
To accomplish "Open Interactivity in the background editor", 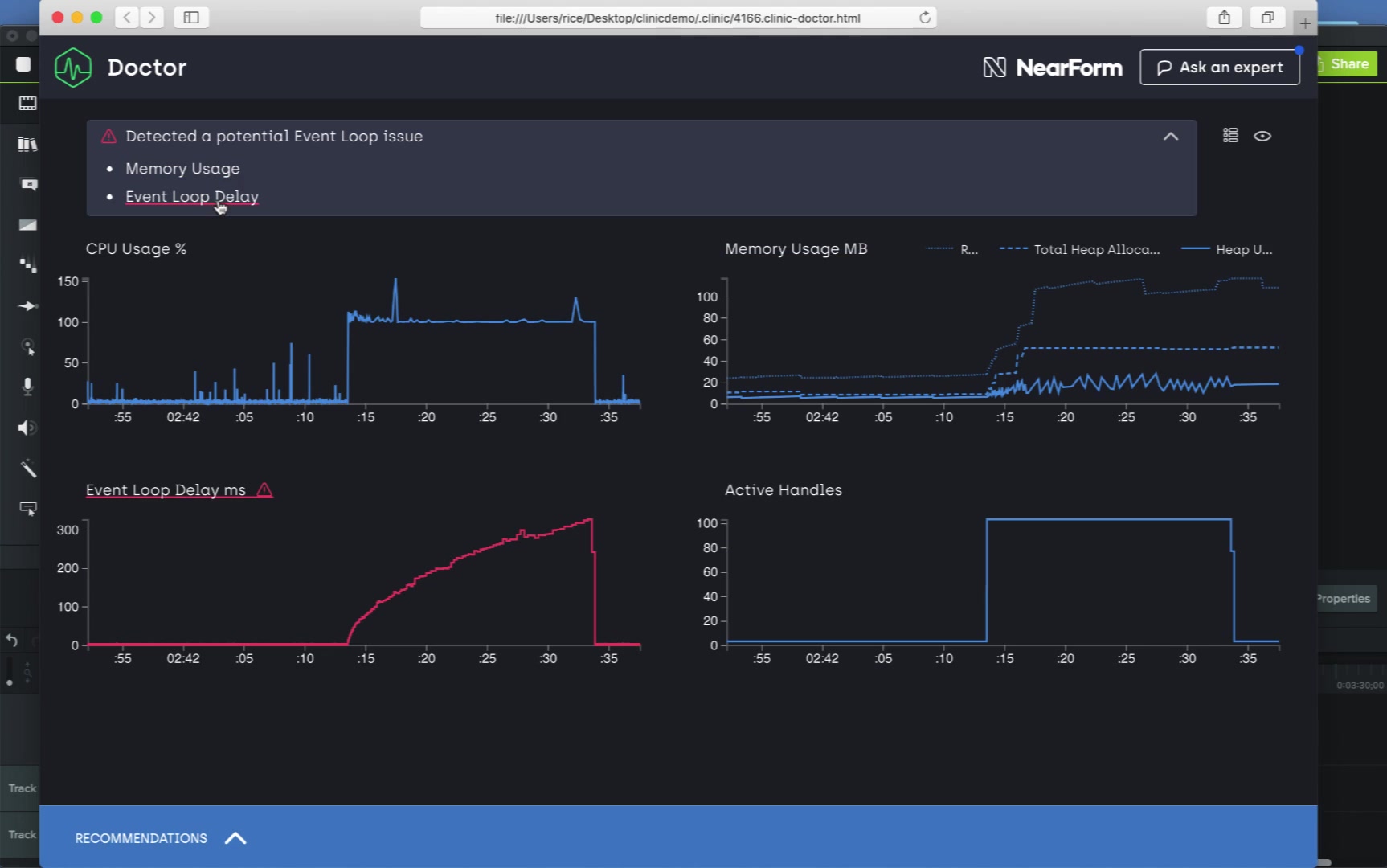I will [28, 509].
